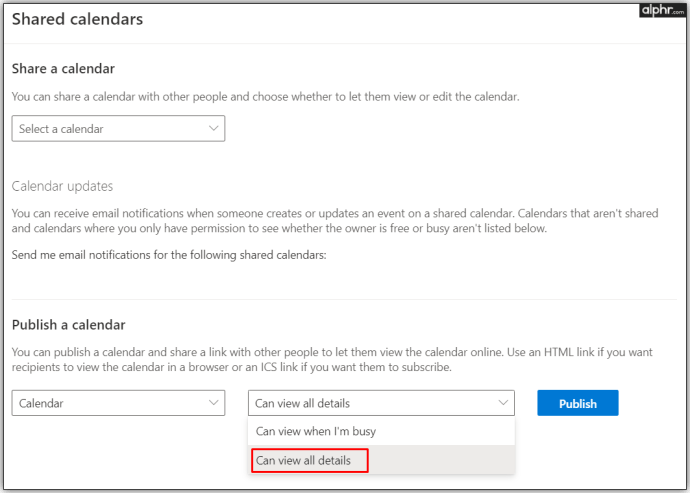Click the chevron arrow of the permissions combo box

tap(503, 403)
